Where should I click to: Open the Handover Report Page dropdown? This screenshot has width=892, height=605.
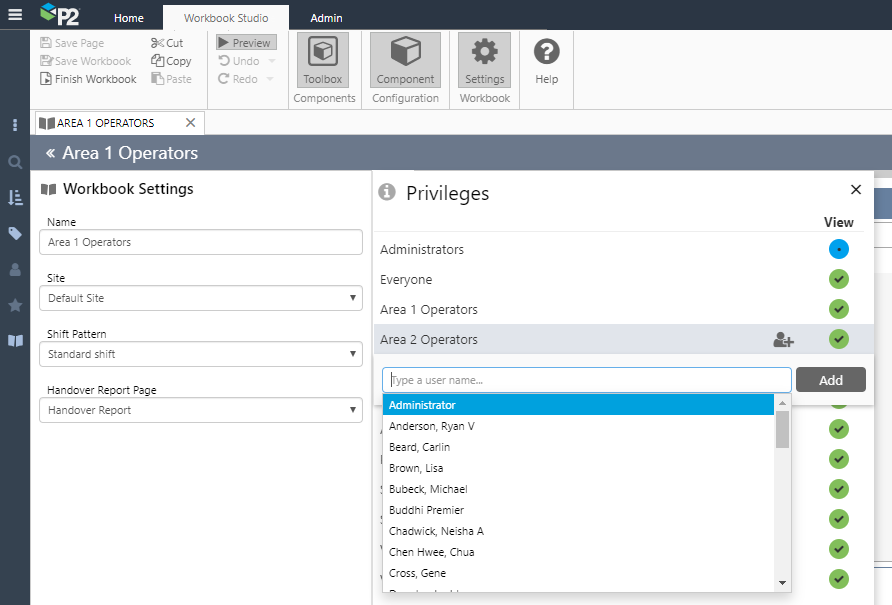click(354, 410)
